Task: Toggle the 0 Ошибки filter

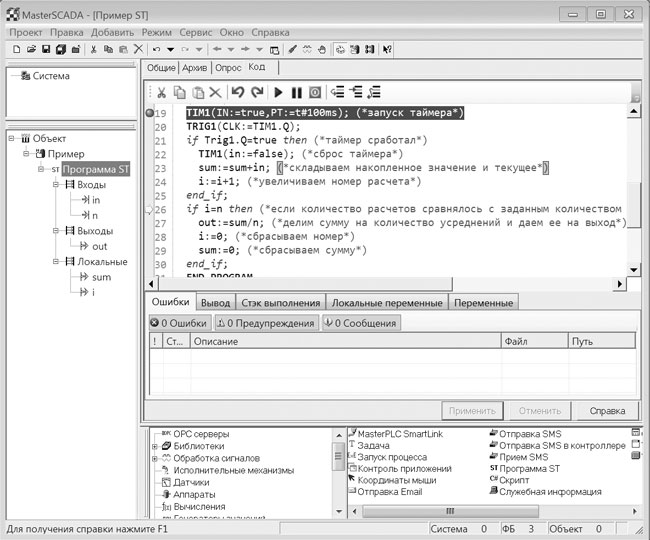Action: pos(179,323)
